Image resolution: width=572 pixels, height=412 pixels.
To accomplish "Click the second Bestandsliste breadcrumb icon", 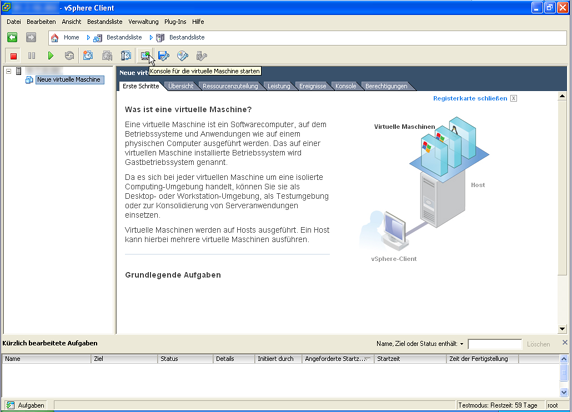I will click(x=161, y=38).
